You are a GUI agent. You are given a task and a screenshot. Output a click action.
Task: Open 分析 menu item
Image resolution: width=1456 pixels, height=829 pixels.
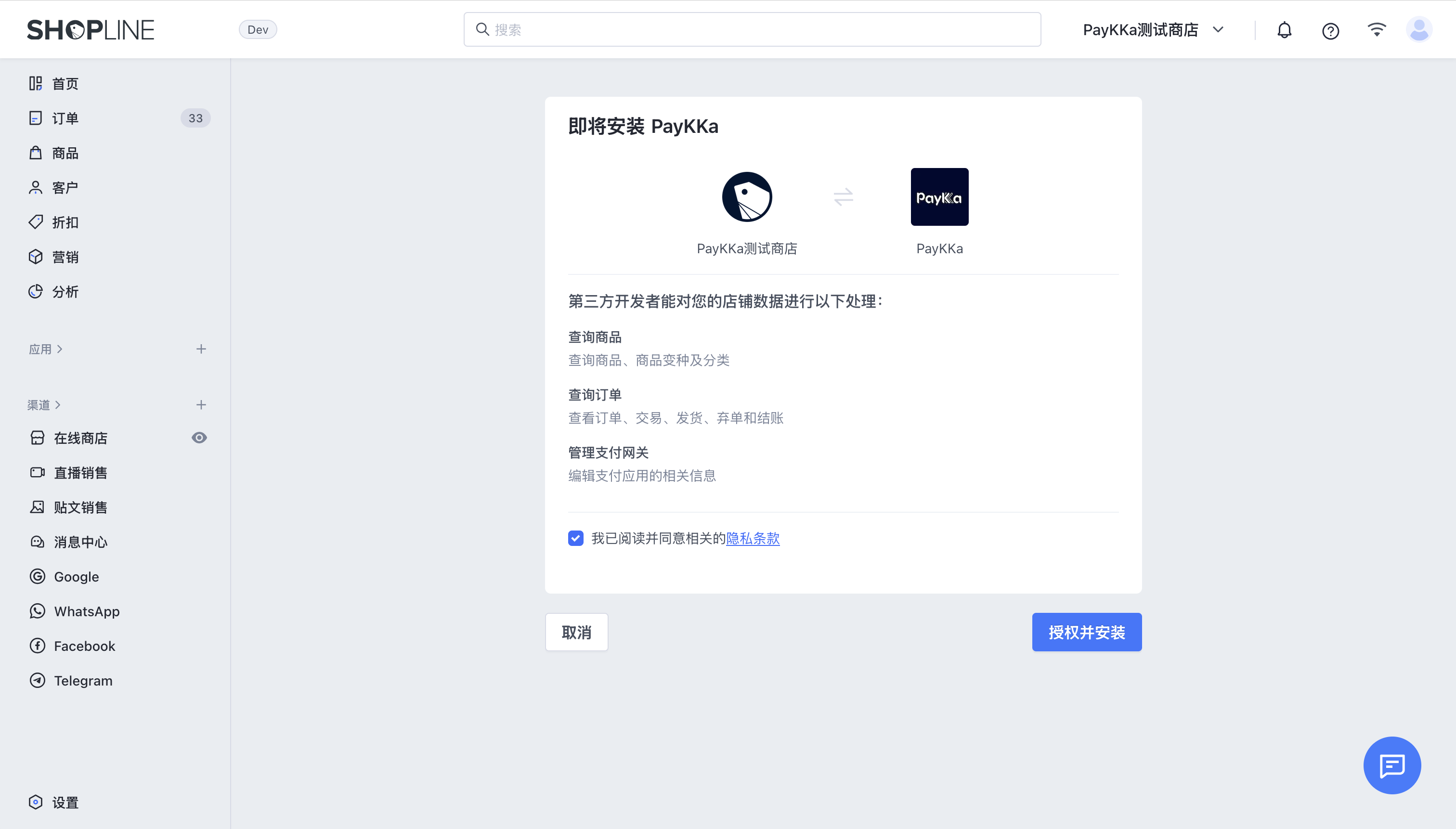[65, 292]
